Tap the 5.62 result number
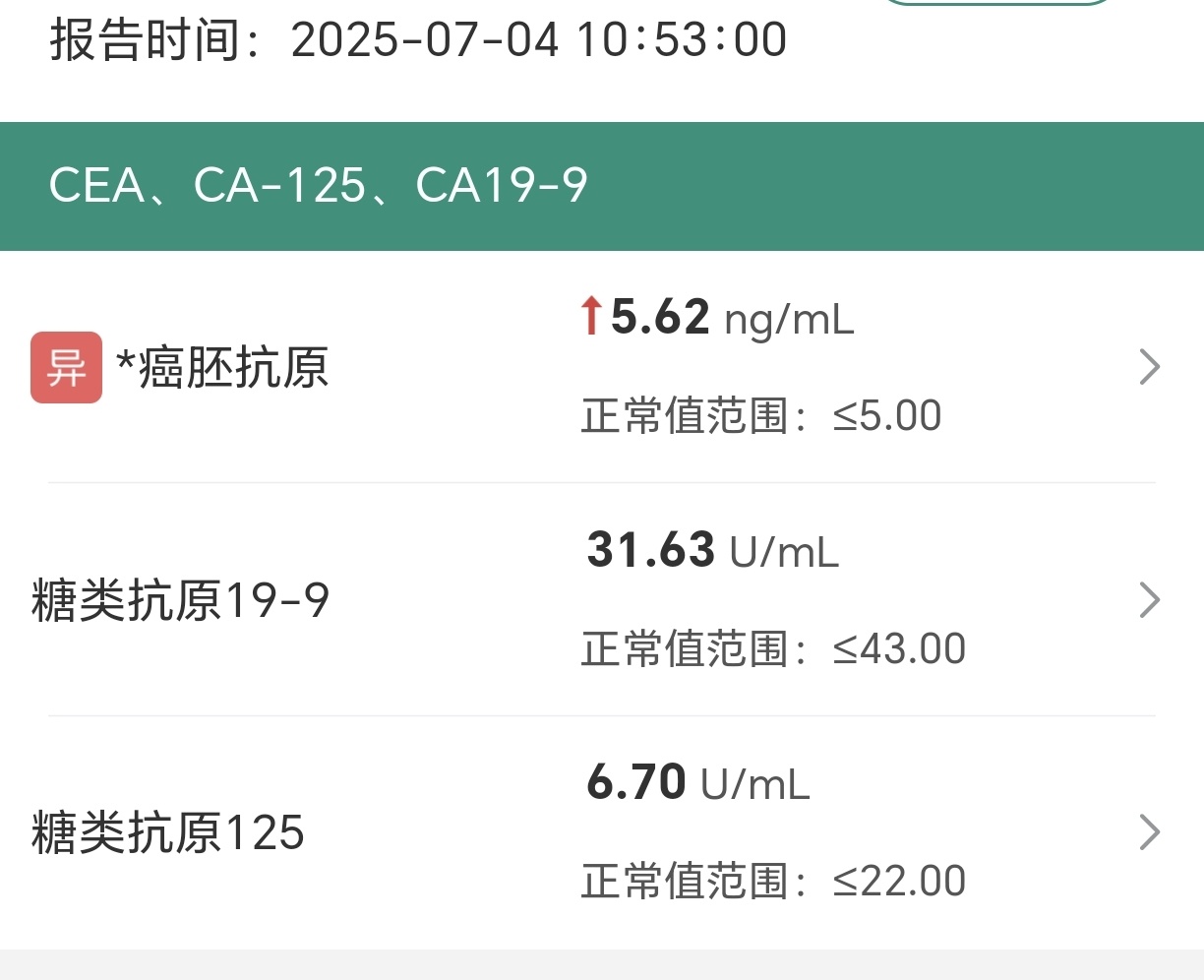 coord(660,317)
